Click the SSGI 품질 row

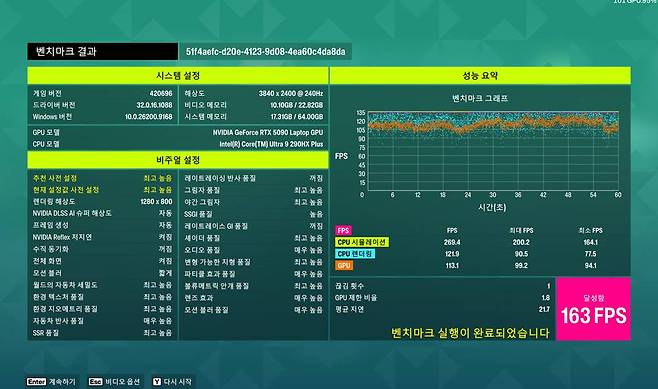[x=253, y=214]
